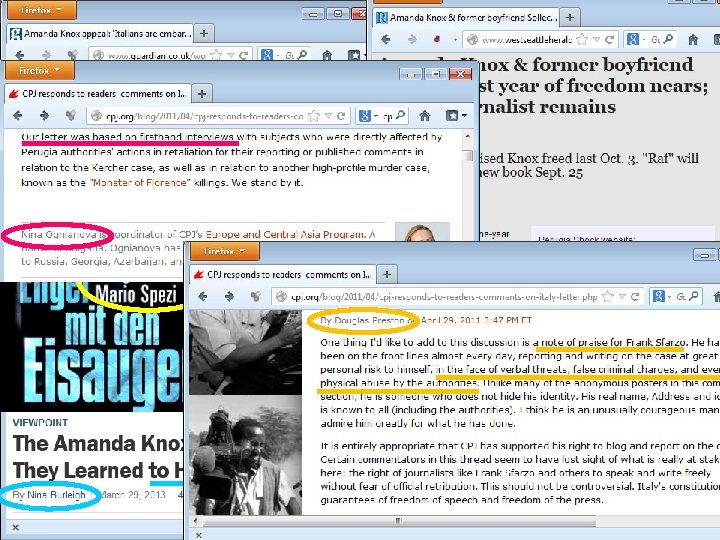Choose search engine in front CPJ window

click(x=661, y=297)
